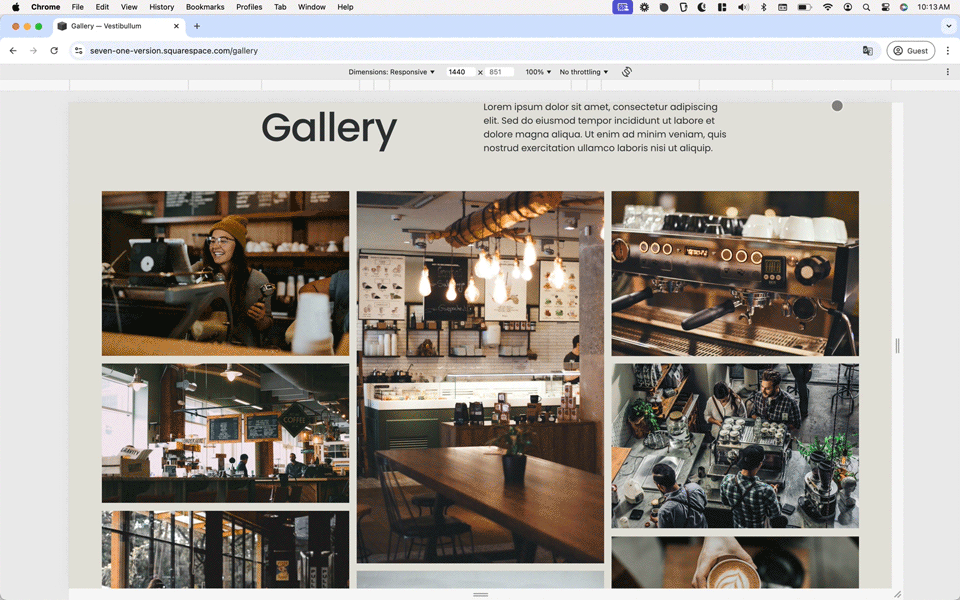The image size is (960, 600).
Task: Select the Gallery — Vestibulum tab
Action: [x=119, y=26]
